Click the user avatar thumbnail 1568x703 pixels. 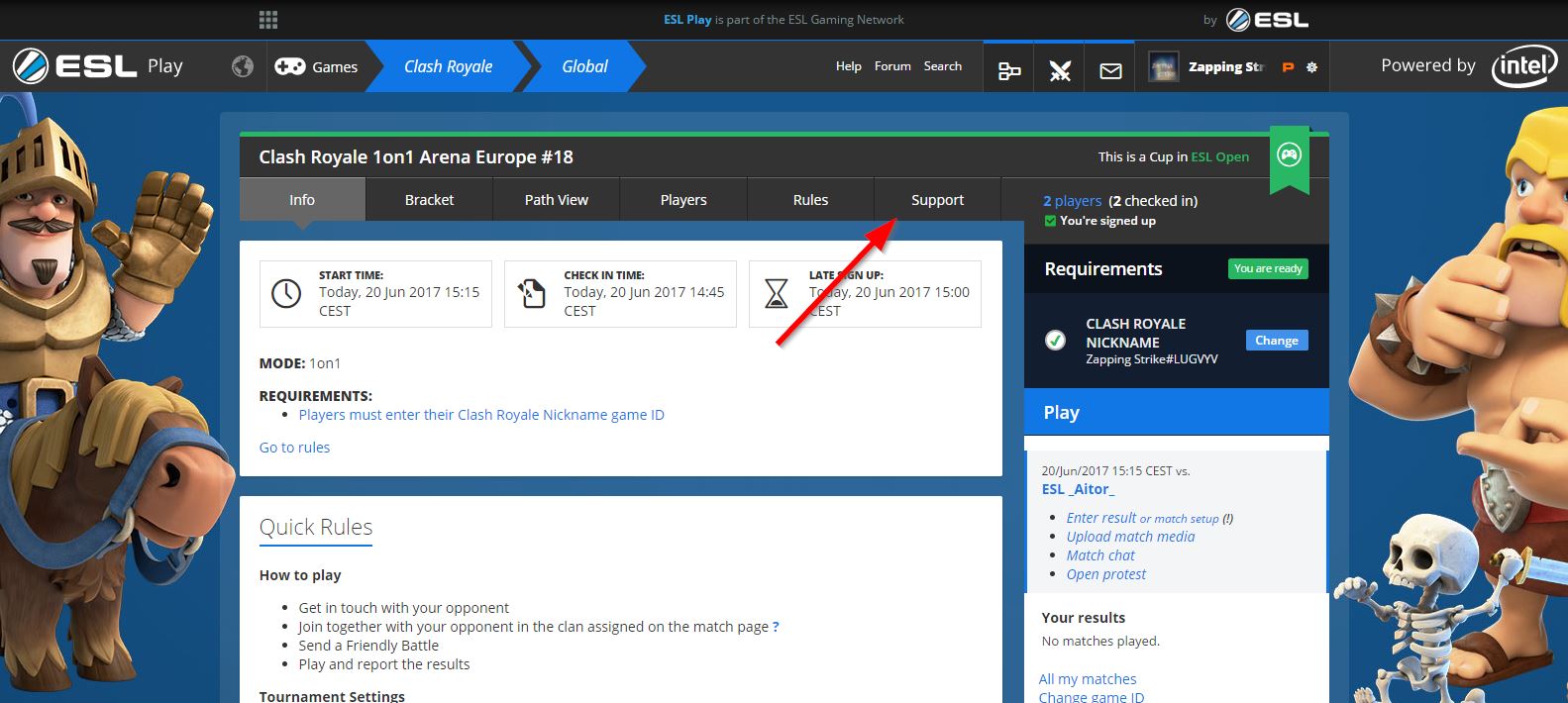point(1164,67)
